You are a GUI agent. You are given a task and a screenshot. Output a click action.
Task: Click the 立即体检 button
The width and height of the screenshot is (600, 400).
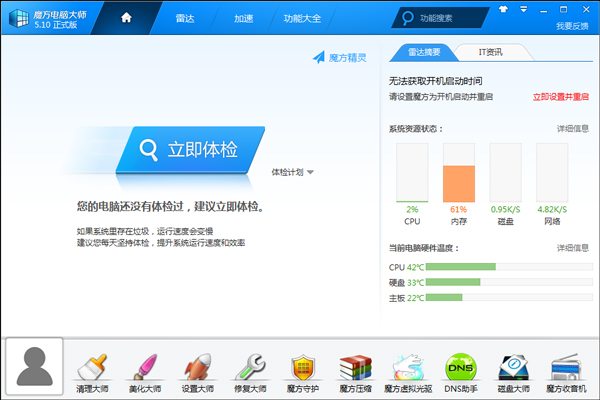[191, 150]
